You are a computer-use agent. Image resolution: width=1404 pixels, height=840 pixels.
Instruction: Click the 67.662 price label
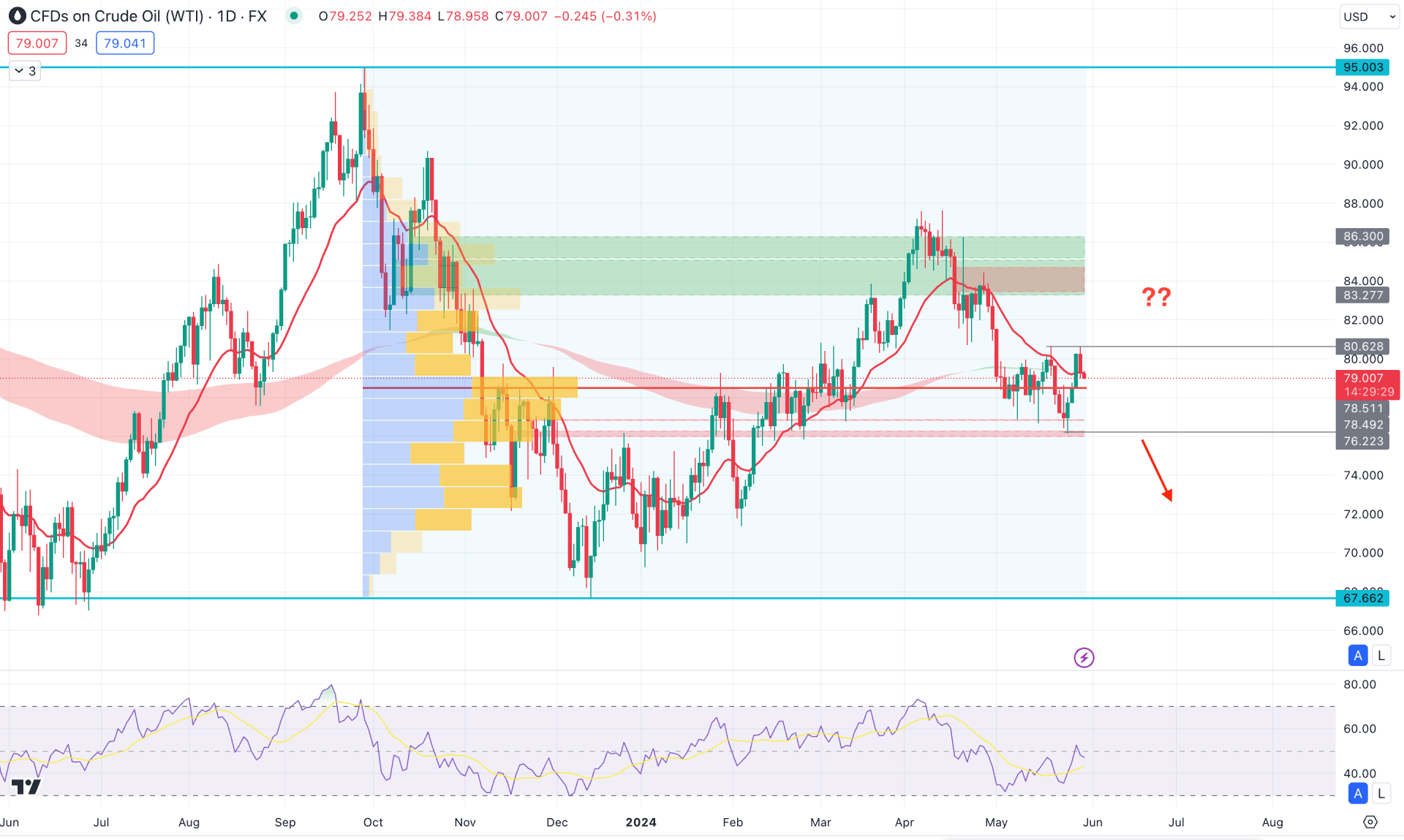click(x=1363, y=598)
